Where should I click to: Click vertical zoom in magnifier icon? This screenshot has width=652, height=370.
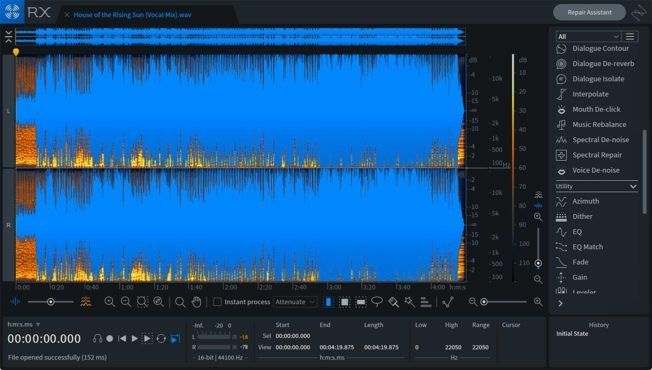coord(538,217)
